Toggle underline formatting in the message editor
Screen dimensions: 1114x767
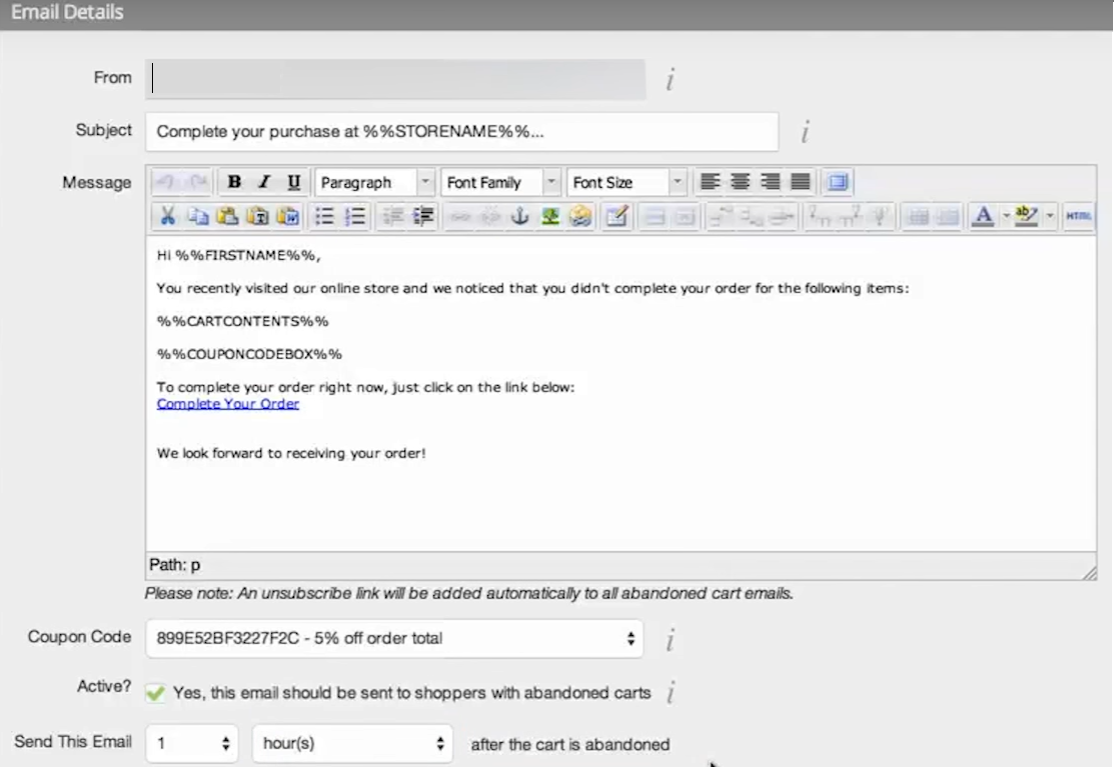pos(293,183)
